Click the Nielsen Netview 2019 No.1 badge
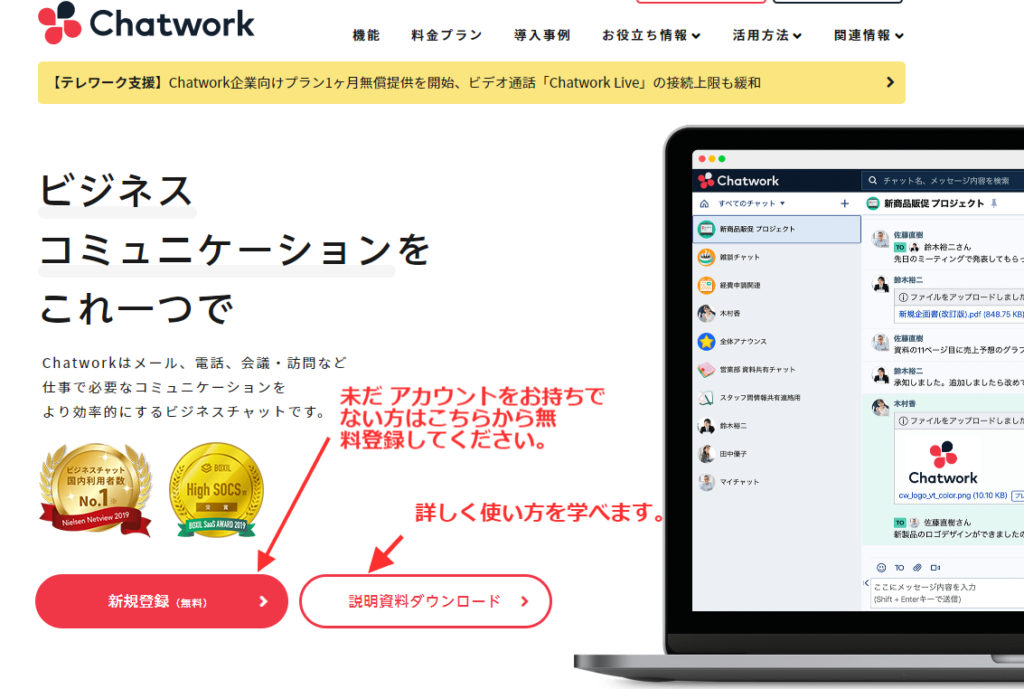This screenshot has width=1024, height=689. (x=95, y=489)
